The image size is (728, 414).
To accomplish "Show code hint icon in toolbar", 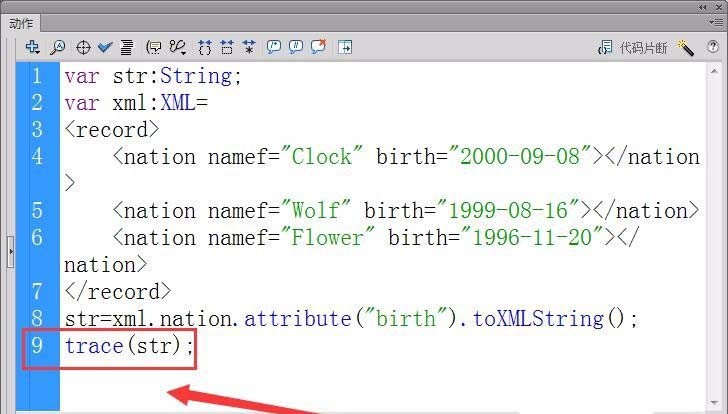I will click(154, 47).
